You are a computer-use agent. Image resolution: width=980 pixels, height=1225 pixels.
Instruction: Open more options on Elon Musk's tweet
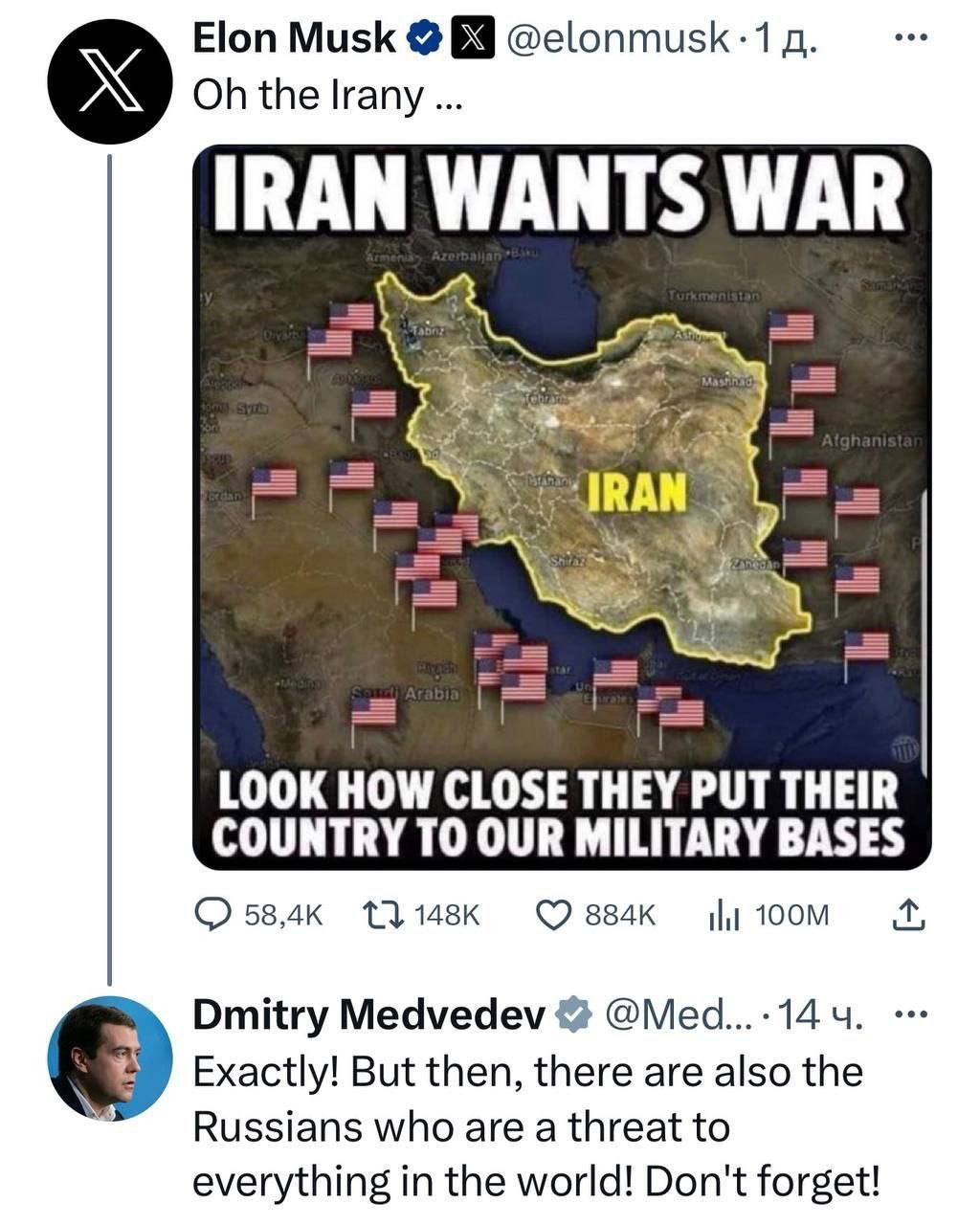click(909, 38)
